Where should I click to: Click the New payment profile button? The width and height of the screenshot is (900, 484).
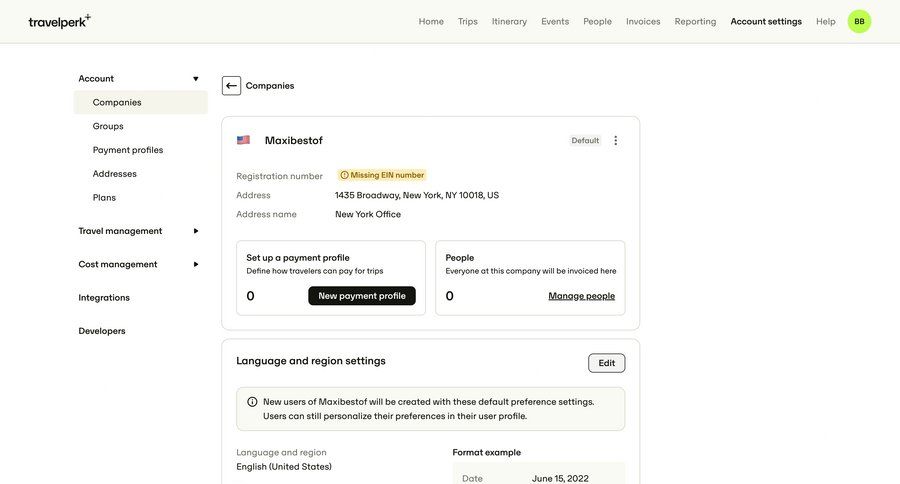point(362,296)
